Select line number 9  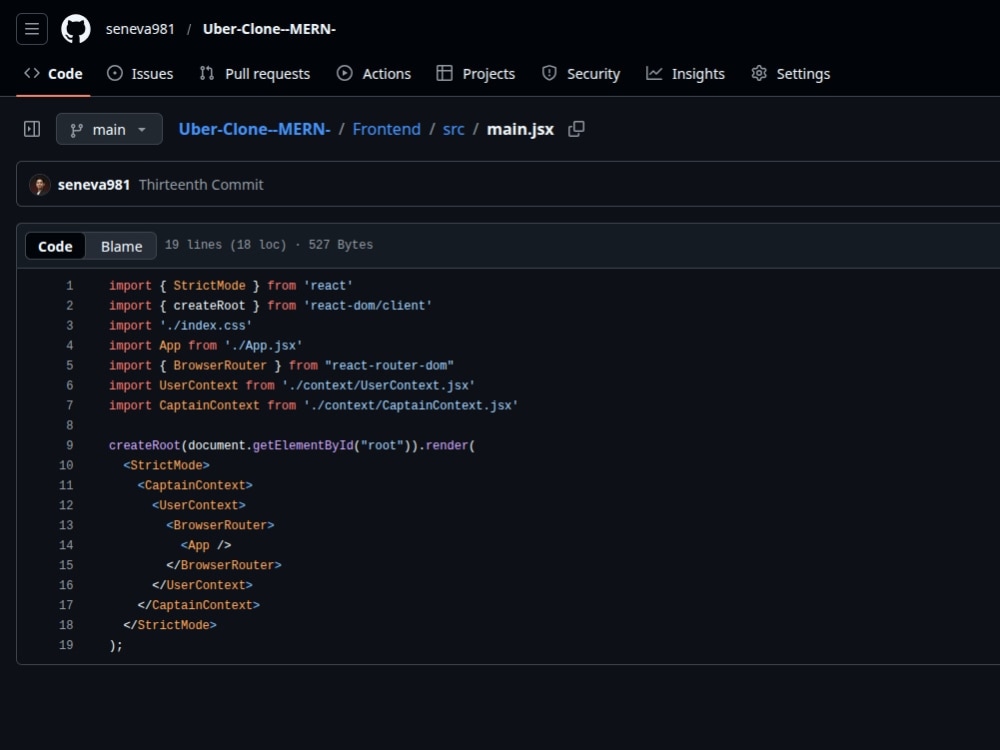[x=70, y=445]
